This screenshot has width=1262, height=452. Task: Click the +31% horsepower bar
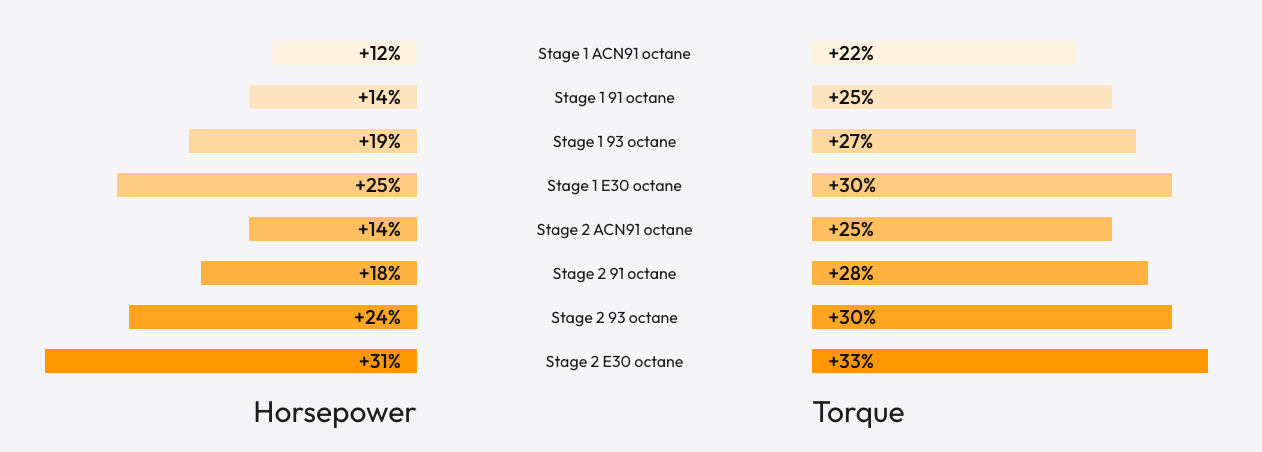pyautogui.click(x=231, y=362)
